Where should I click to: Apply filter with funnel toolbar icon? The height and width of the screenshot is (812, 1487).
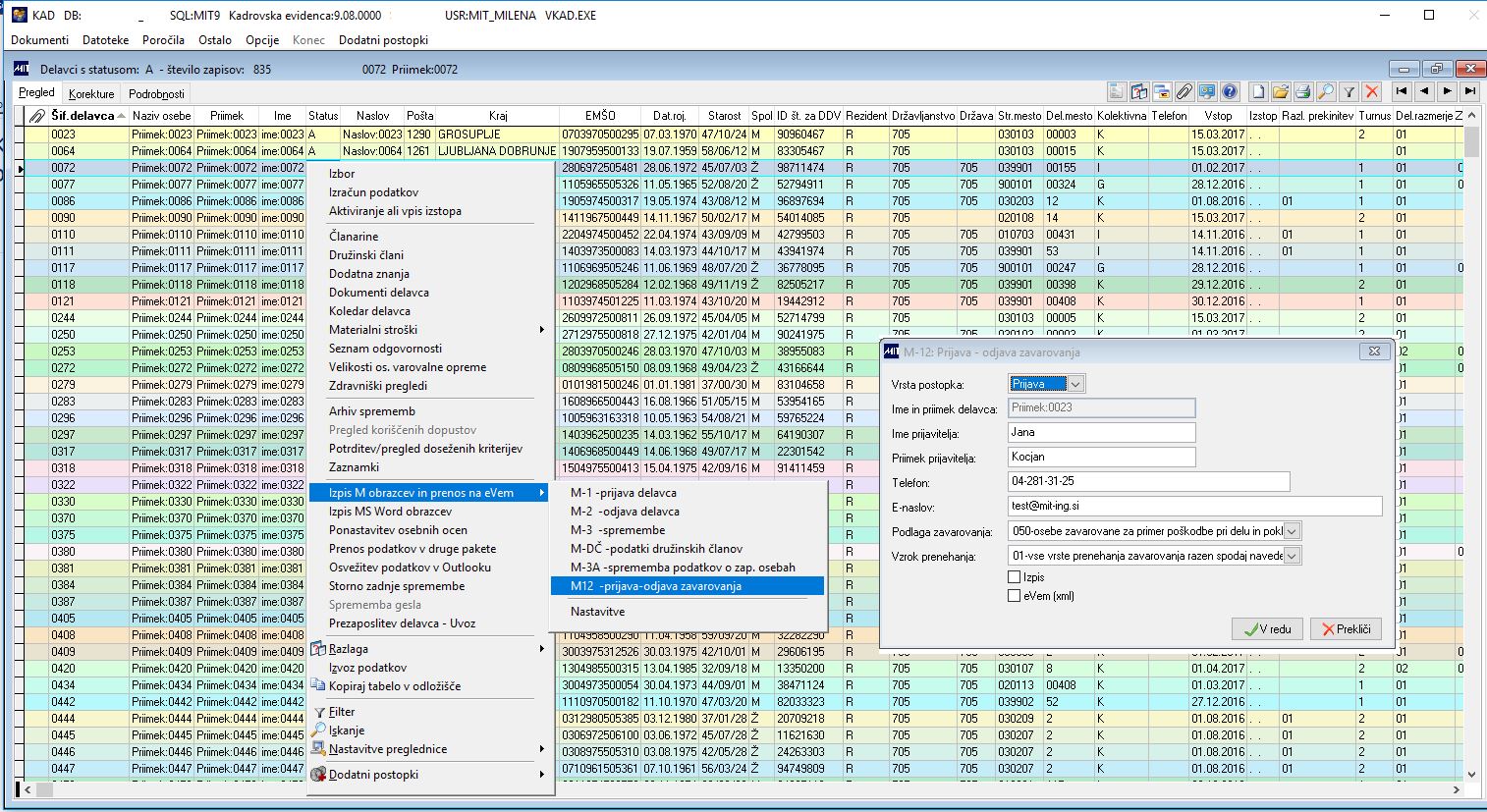tap(1349, 91)
